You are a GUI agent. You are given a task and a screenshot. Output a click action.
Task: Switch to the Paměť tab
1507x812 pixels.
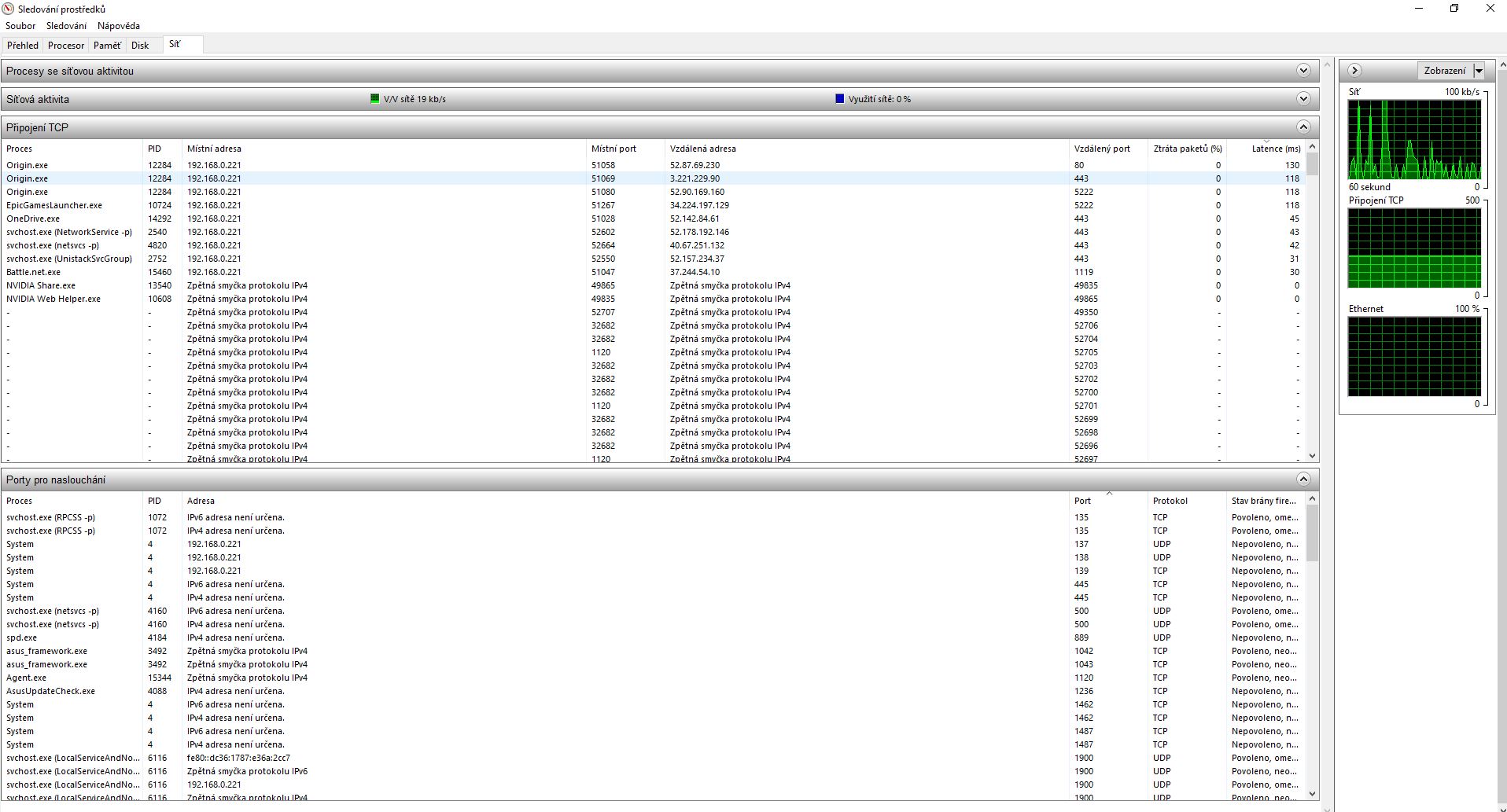(107, 46)
